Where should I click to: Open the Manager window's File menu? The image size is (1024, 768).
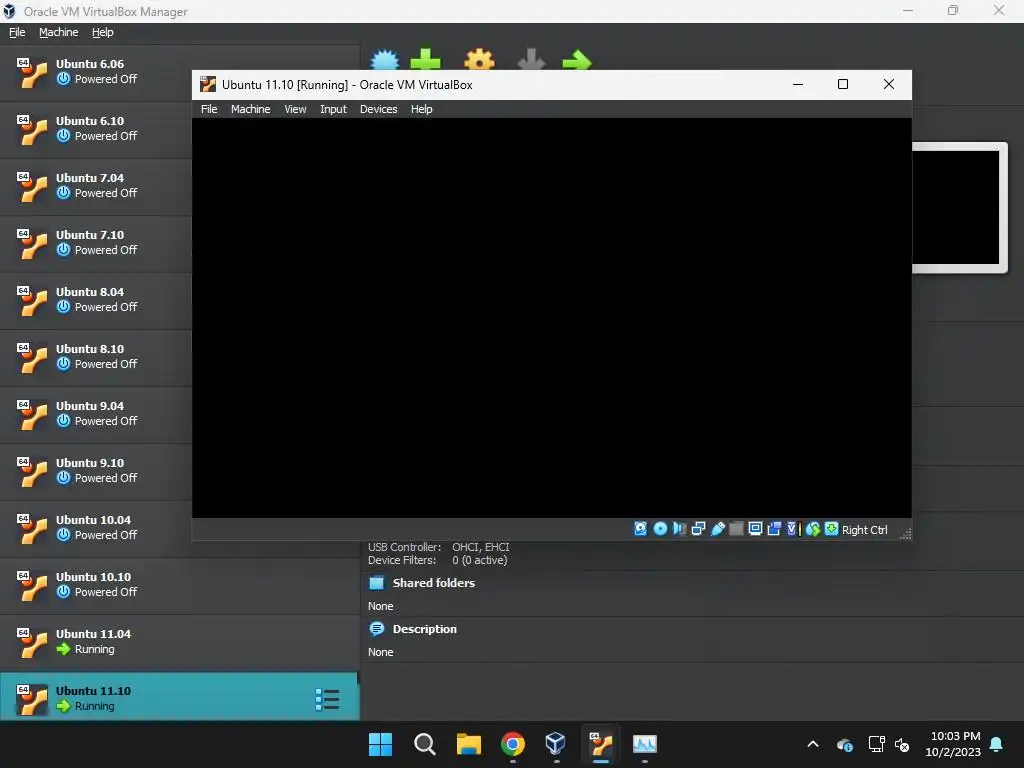[x=17, y=32]
